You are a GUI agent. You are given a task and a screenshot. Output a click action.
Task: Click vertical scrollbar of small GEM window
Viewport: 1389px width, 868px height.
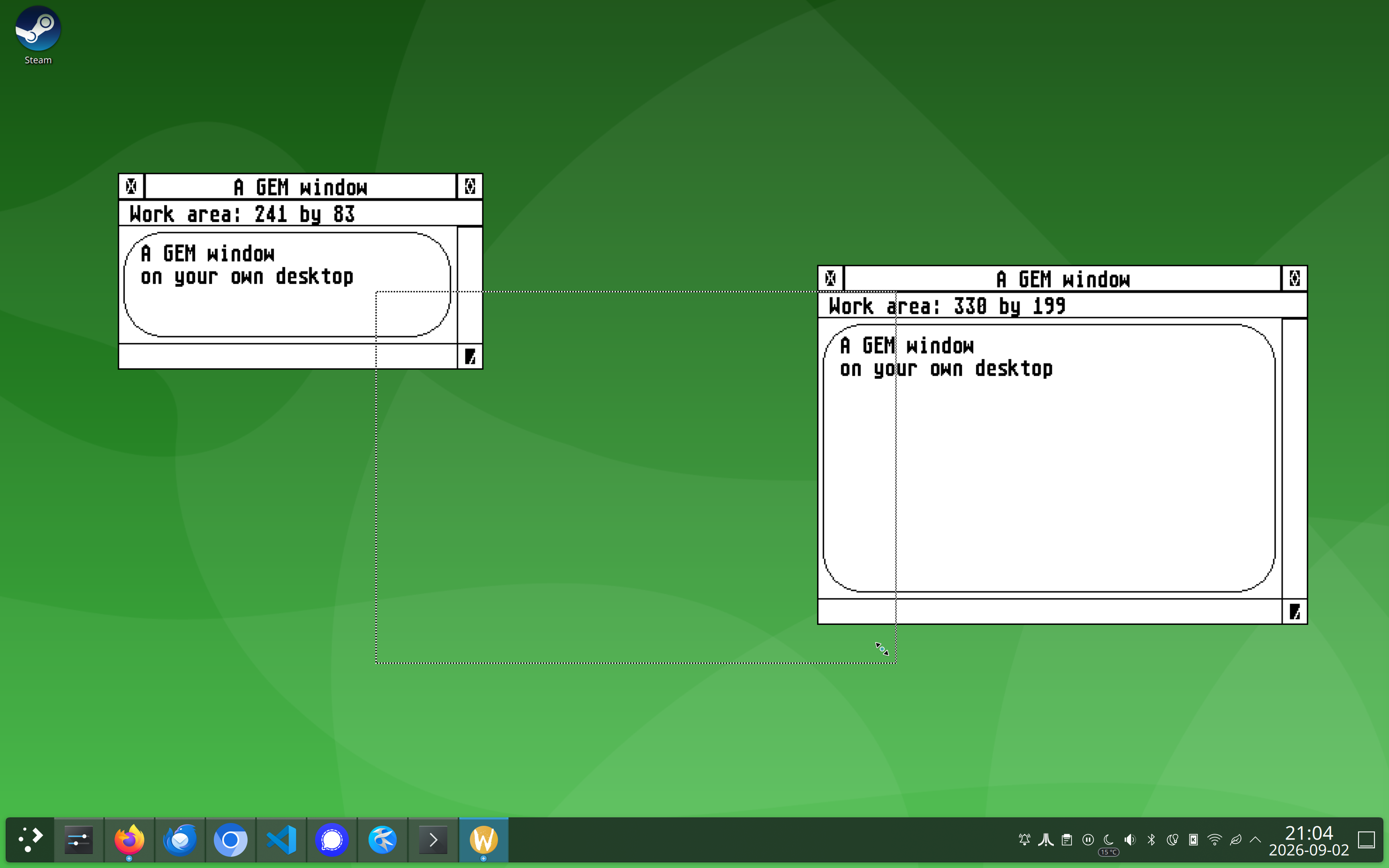click(469, 285)
